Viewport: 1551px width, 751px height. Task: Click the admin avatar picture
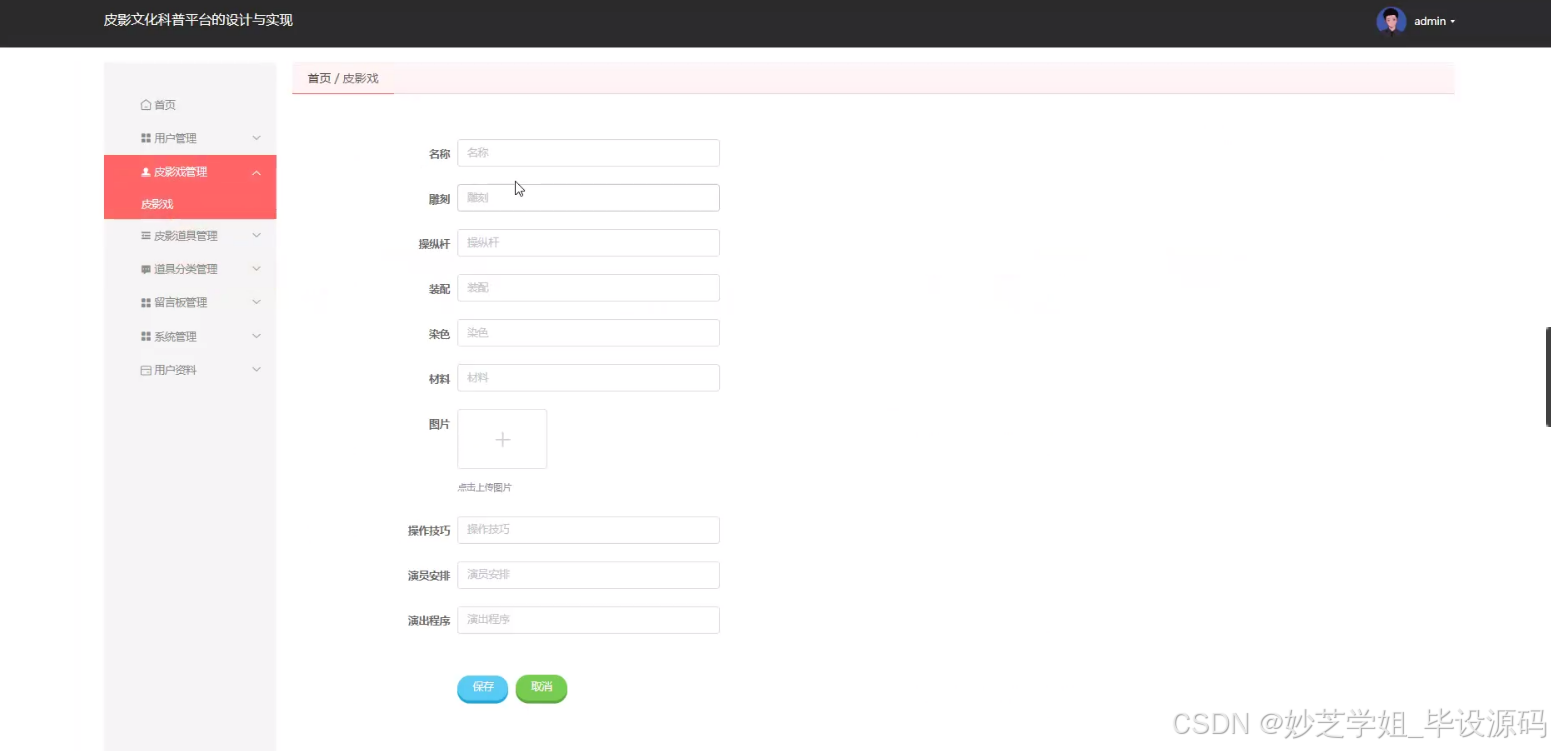click(x=1391, y=21)
